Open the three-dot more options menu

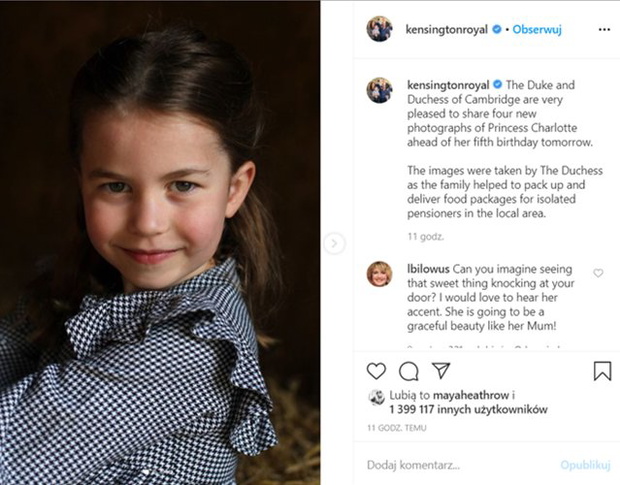click(x=604, y=30)
